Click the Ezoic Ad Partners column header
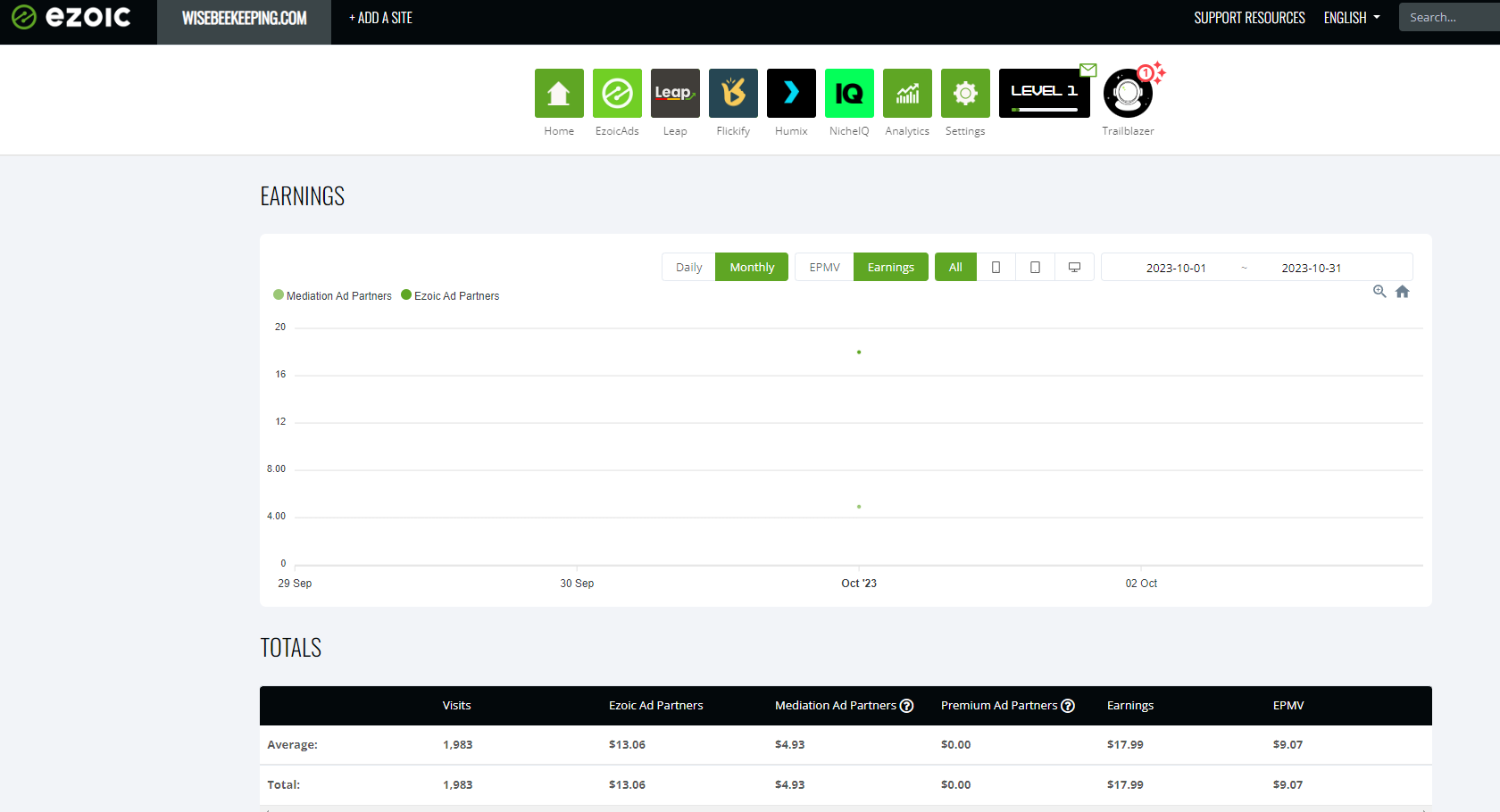The image size is (1500, 812). 655,706
